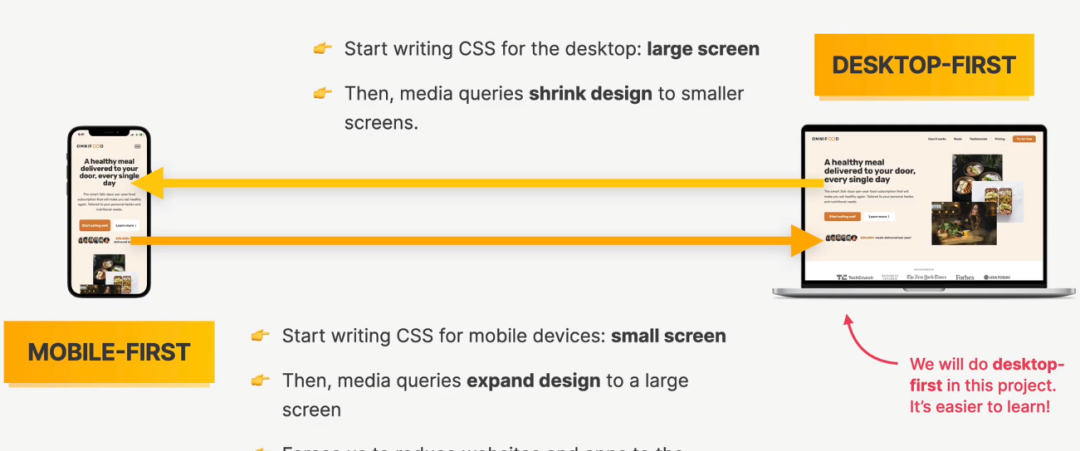Click the curved red arrow under the laptop
The width and height of the screenshot is (1080, 451).
(871, 340)
